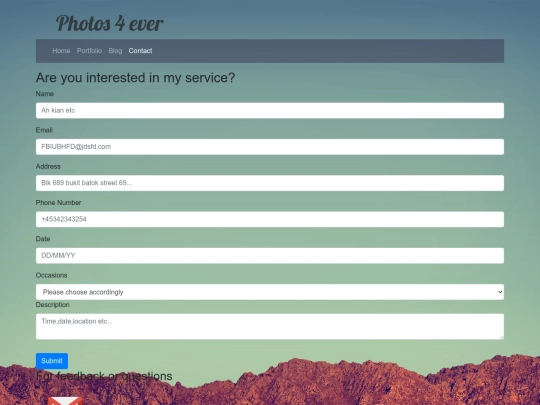Grab the Description textarea resize handle
The image size is (540, 405).
501,337
